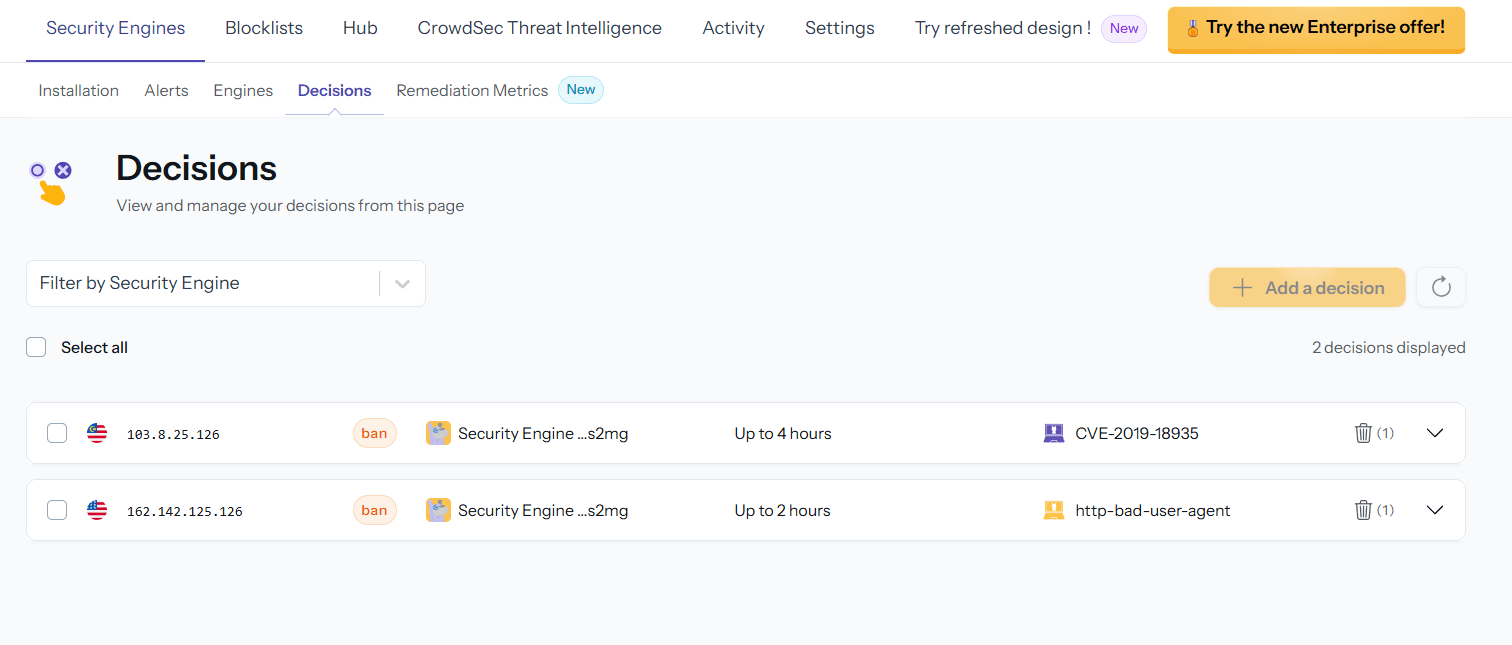The height and width of the screenshot is (645, 1512).
Task: Expand the 103.8.25.126 decision row
Action: [x=1435, y=433]
